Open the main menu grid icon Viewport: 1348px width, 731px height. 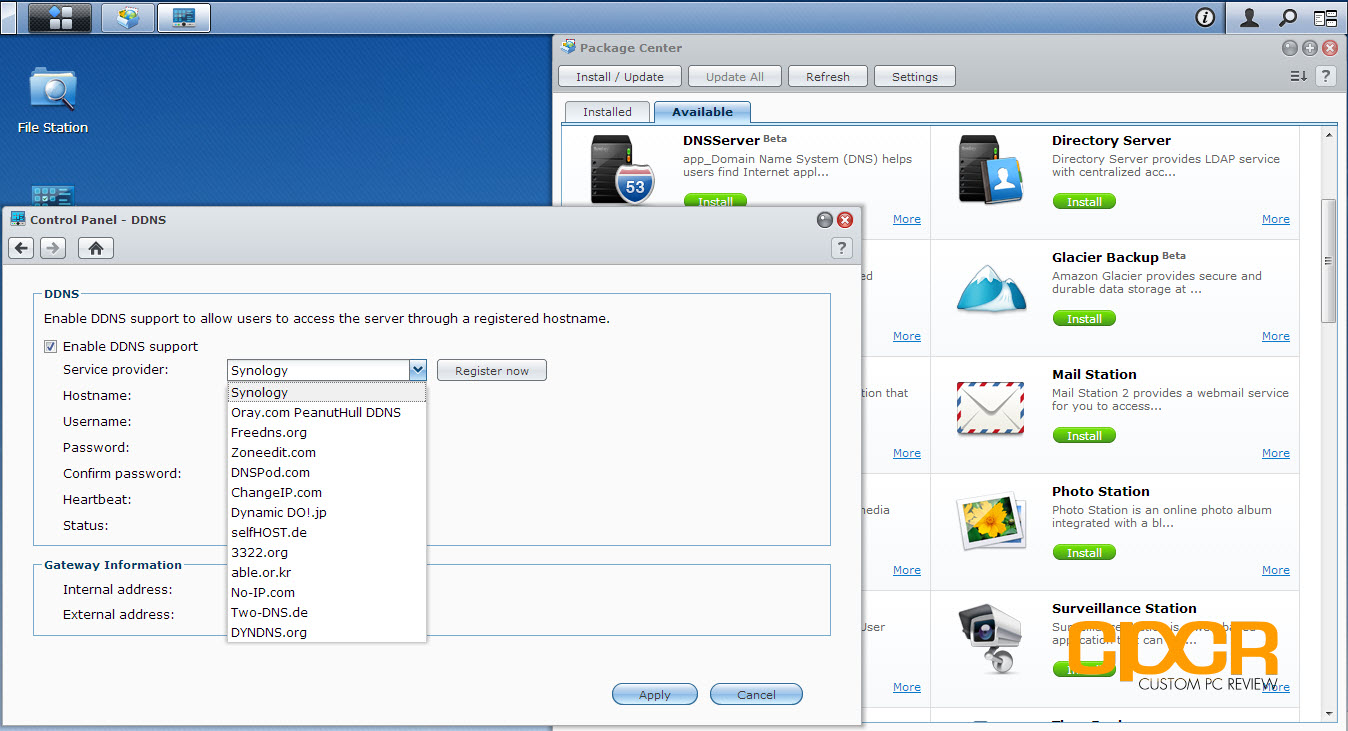click(60, 17)
